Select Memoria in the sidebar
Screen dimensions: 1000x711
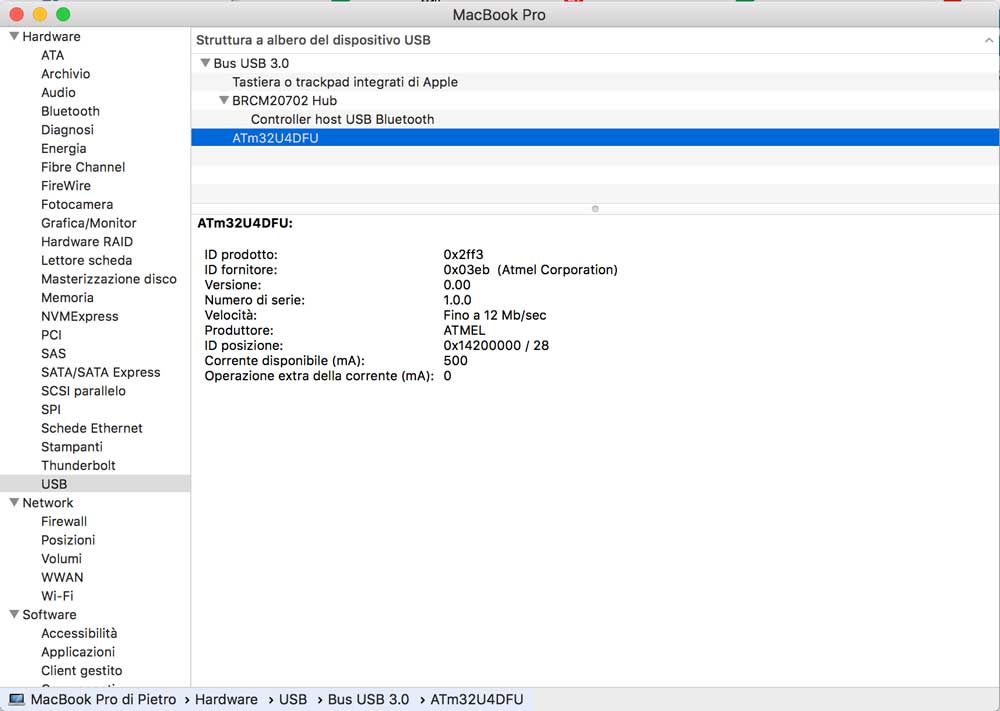tap(67, 298)
